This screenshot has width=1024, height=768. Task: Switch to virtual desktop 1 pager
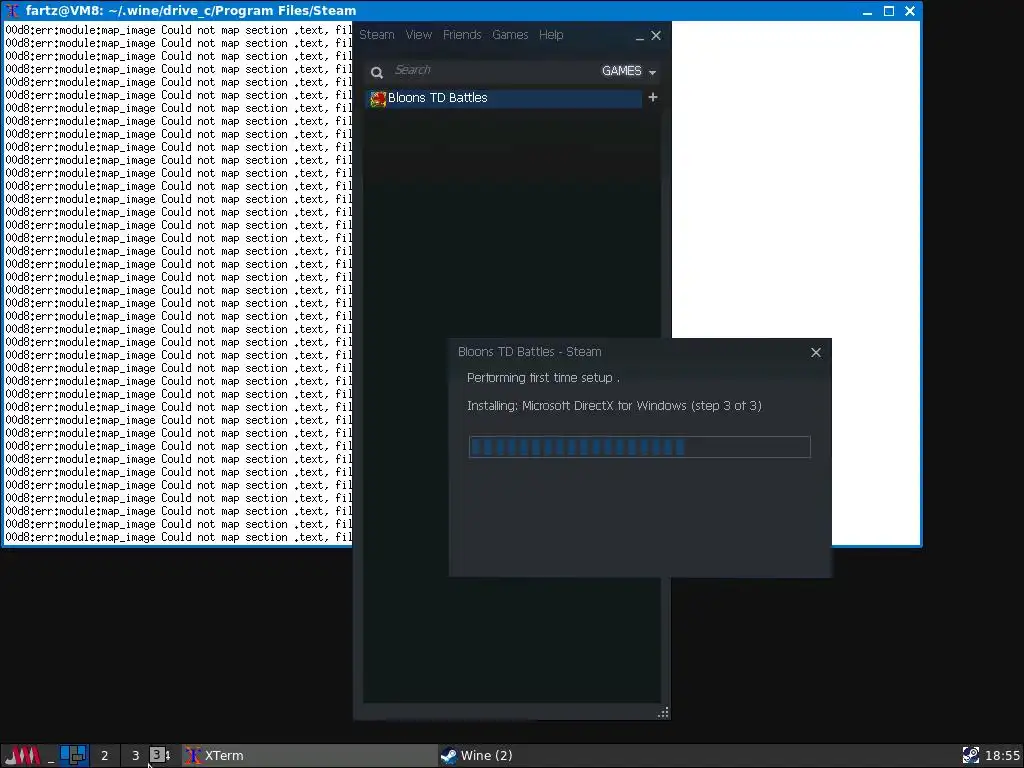tap(74, 756)
